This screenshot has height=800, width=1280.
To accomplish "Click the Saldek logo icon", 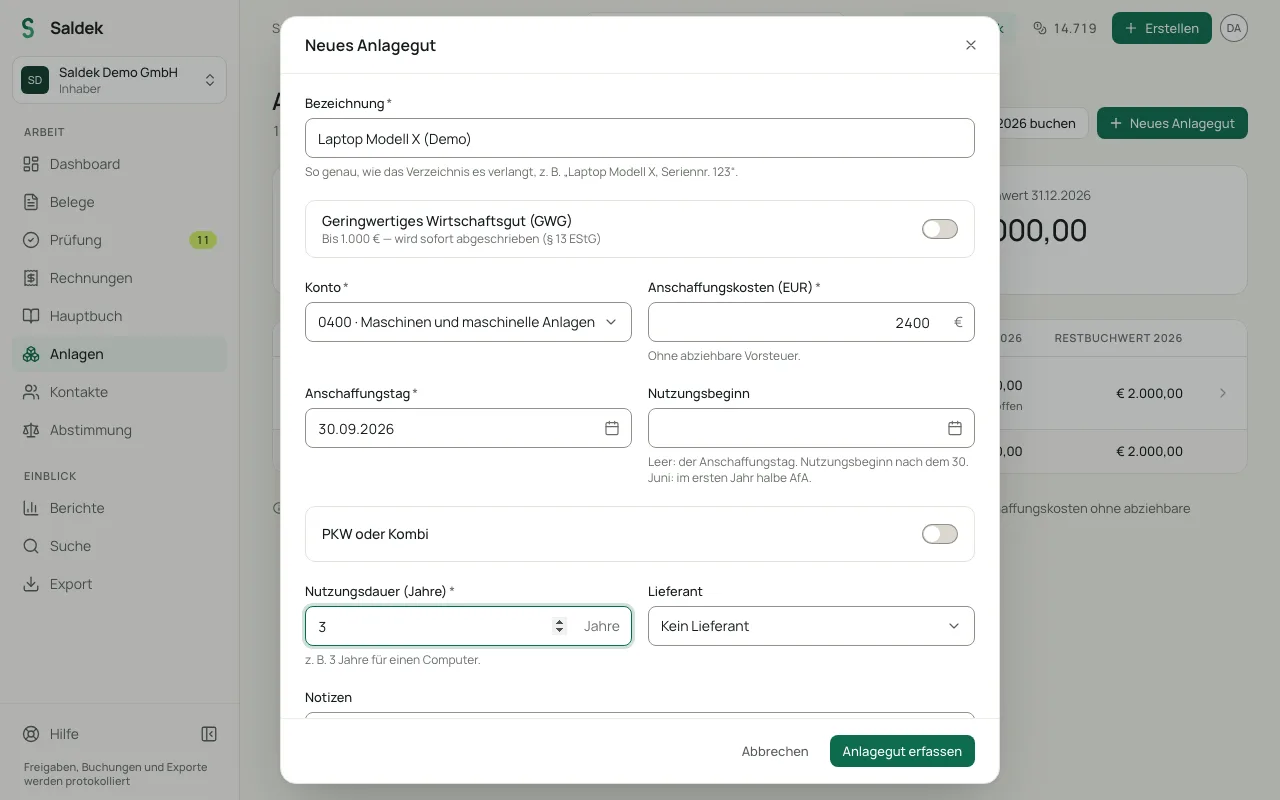I will coord(28,28).
